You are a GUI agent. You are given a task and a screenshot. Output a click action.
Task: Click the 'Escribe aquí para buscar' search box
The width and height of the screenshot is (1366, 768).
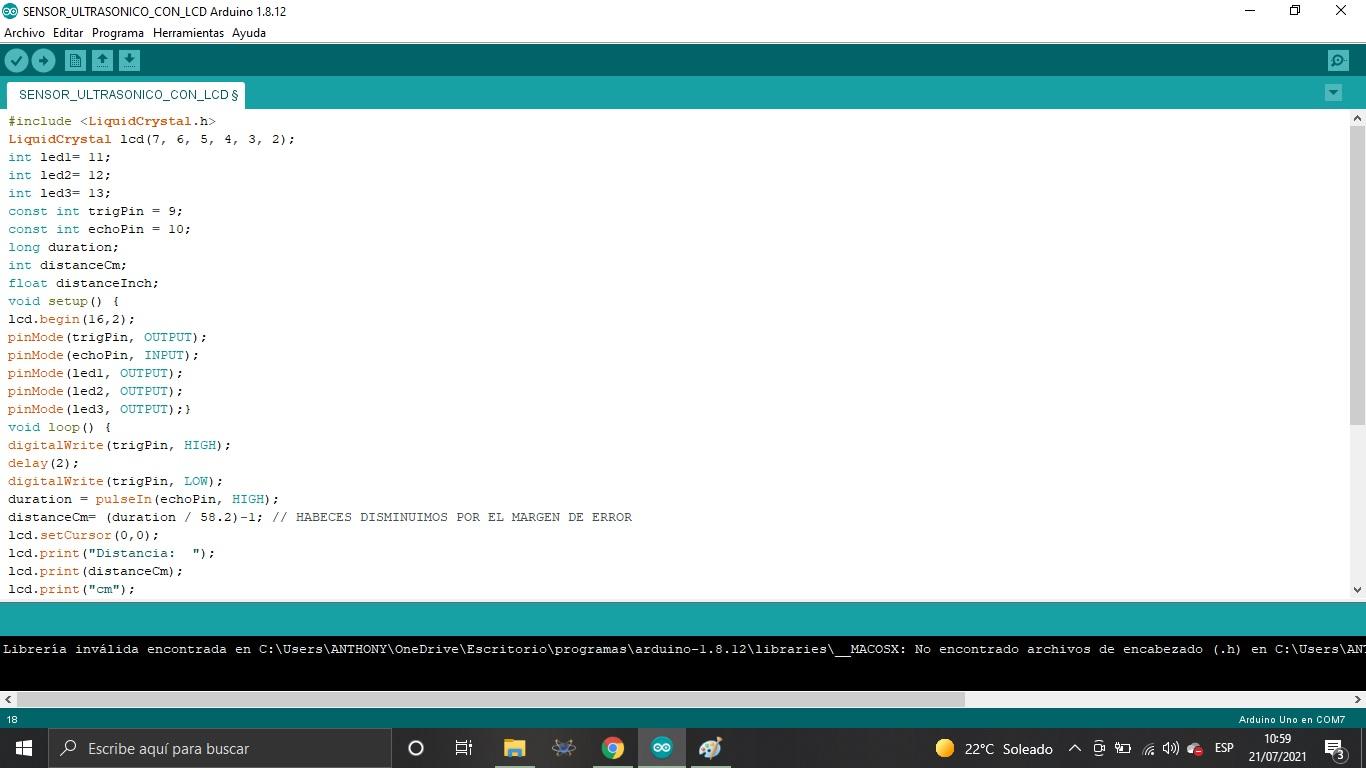click(x=220, y=748)
